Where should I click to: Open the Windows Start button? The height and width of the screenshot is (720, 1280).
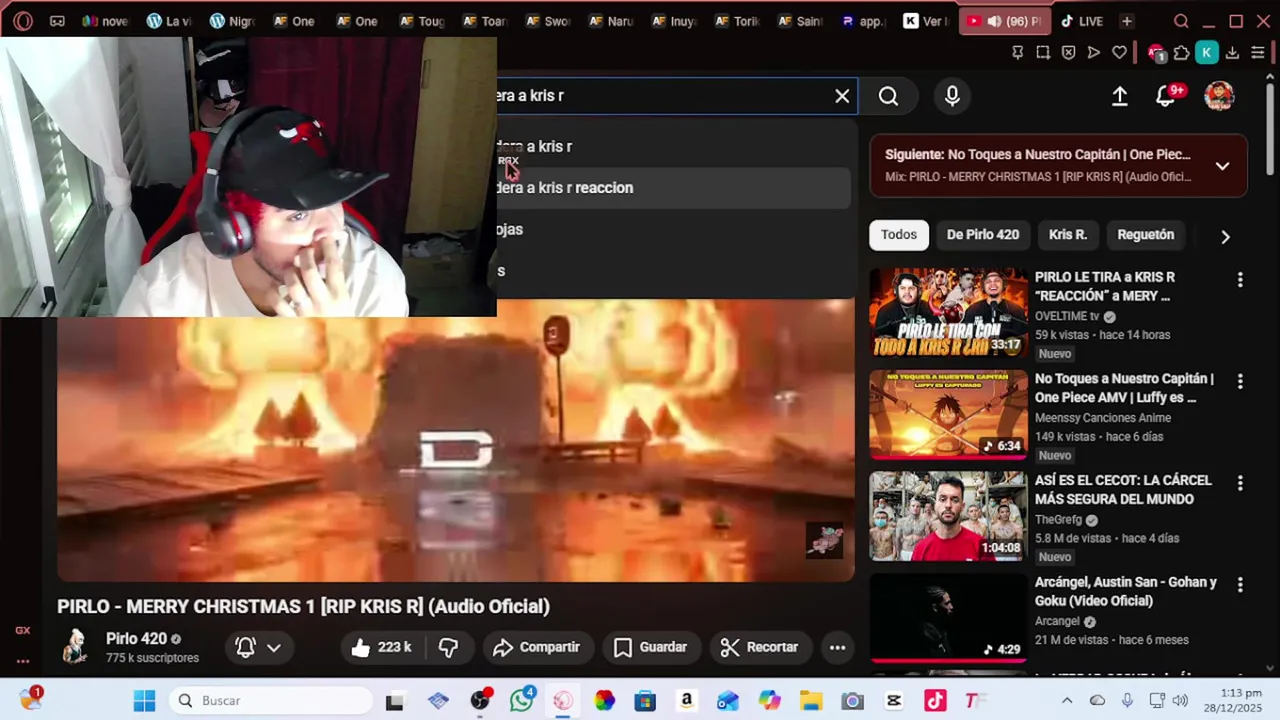click(x=144, y=701)
